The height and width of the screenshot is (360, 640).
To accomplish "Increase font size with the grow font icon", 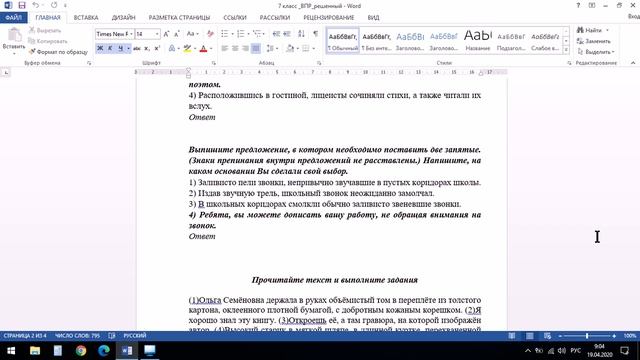I will point(167,34).
